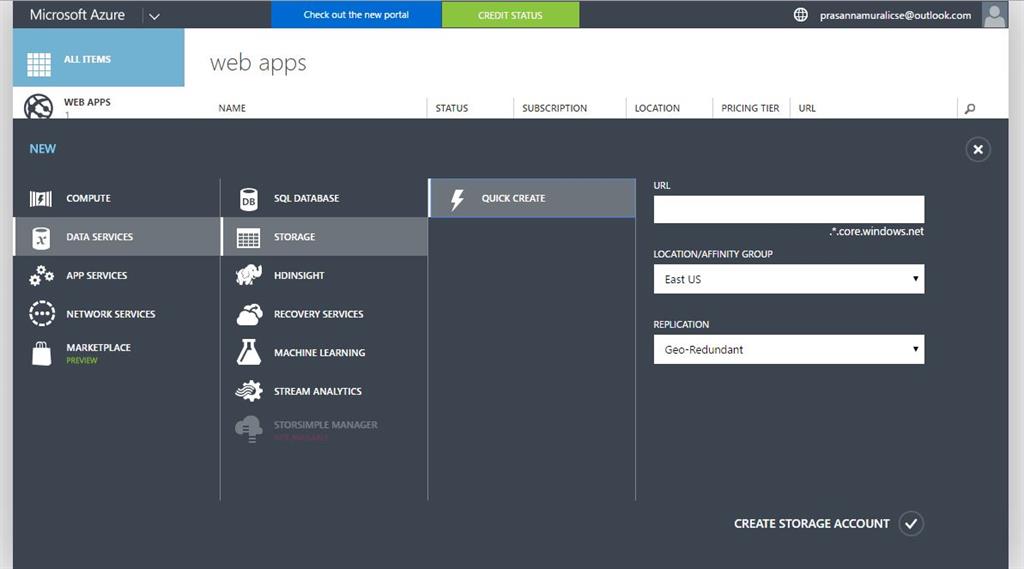
Task: Click the account email address
Action: 895,15
